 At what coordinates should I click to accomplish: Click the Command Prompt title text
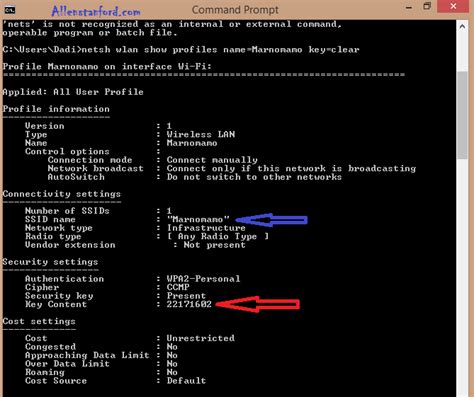coord(235,10)
